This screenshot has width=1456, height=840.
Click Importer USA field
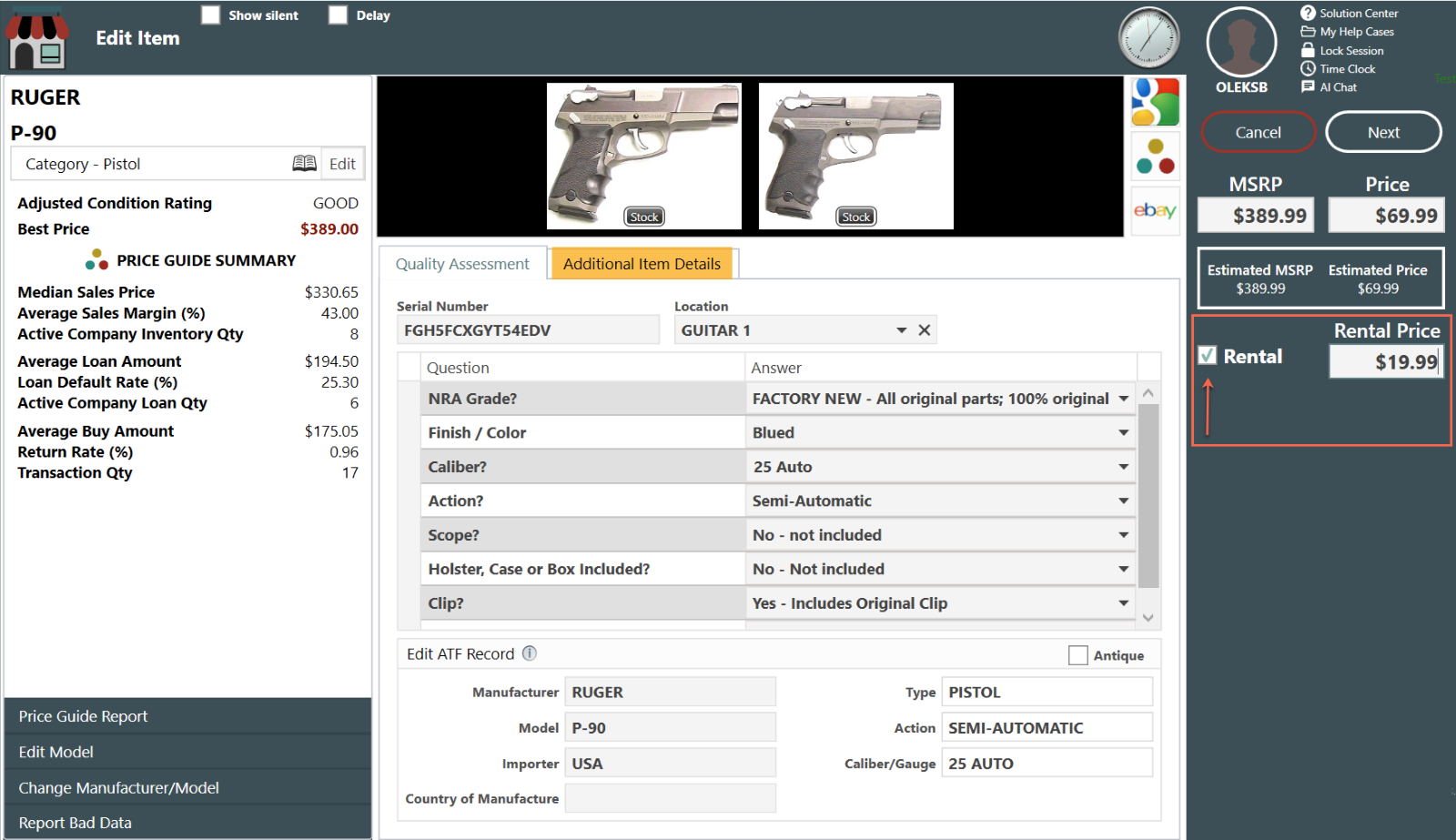point(671,763)
